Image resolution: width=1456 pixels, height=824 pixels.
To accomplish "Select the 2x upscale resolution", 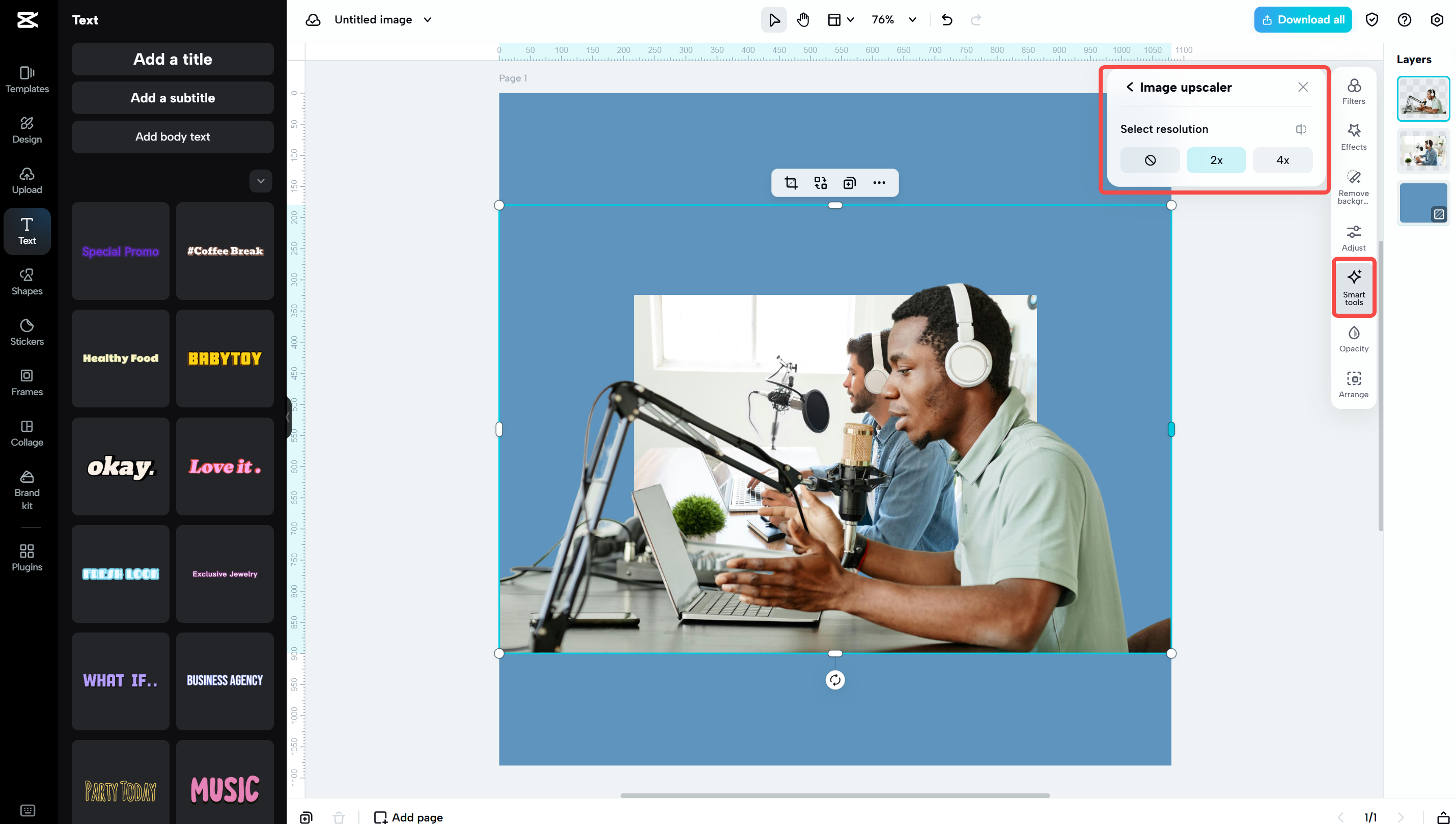I will [1216, 159].
